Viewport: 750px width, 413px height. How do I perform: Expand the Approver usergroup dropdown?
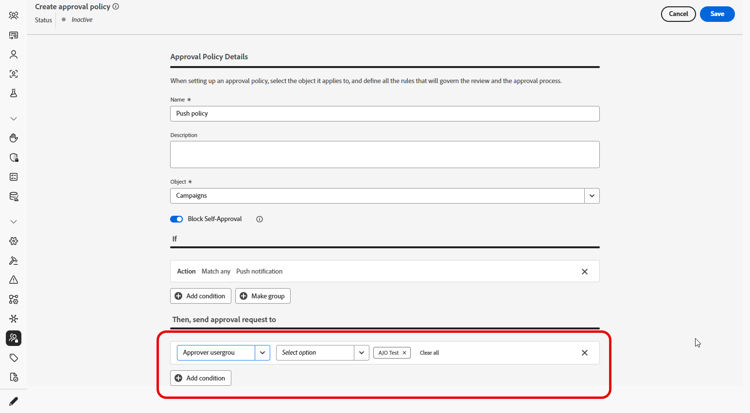[x=262, y=353]
